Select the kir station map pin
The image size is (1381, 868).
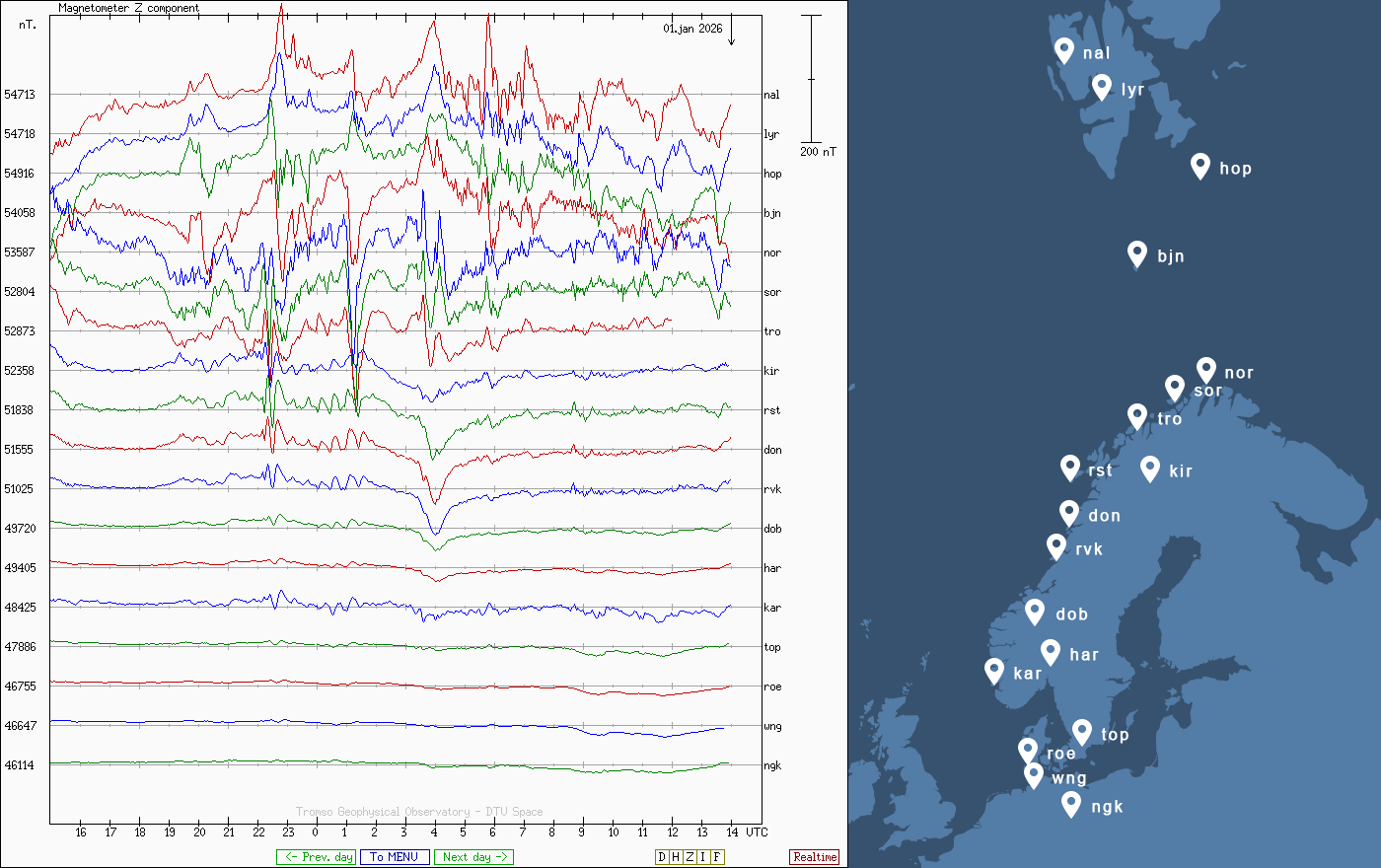coord(1149,468)
